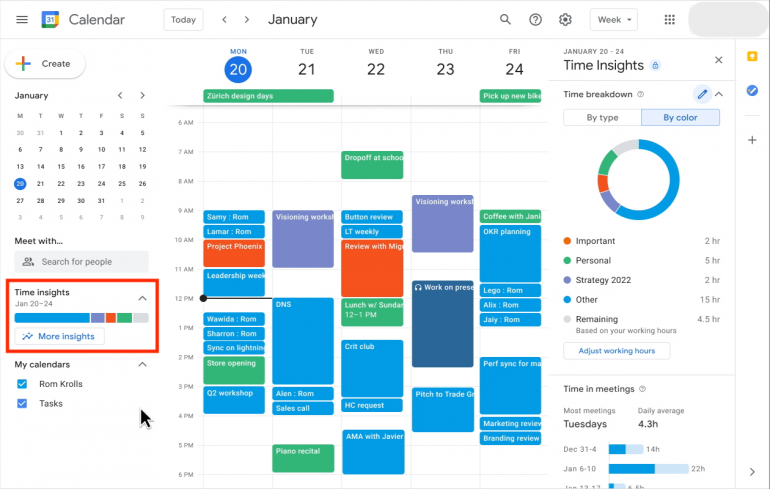Open Lunch w/ Sundar event
Viewport: 770px width, 489px height.
372,312
